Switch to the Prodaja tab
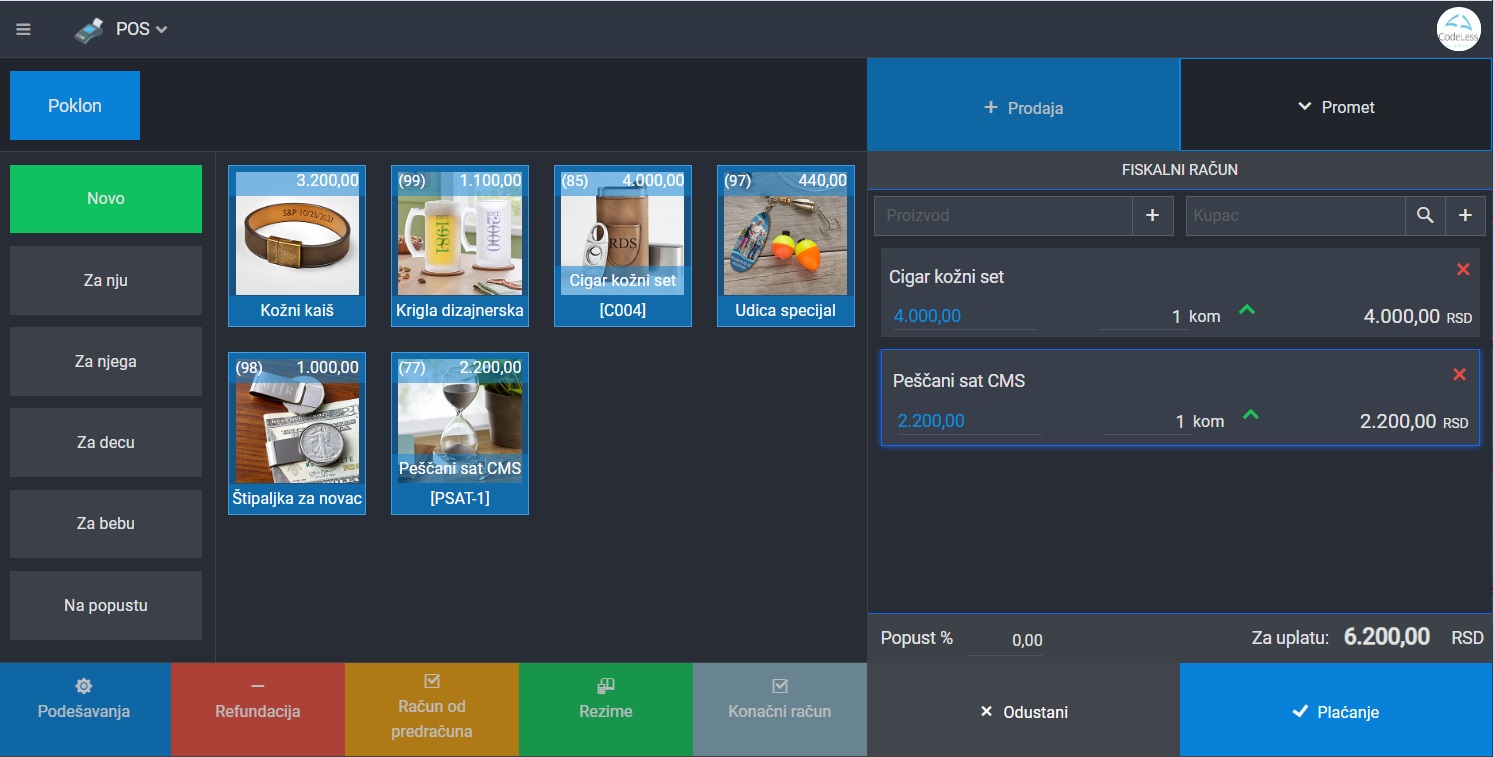Viewport: 1493px width, 757px height. coord(1024,107)
